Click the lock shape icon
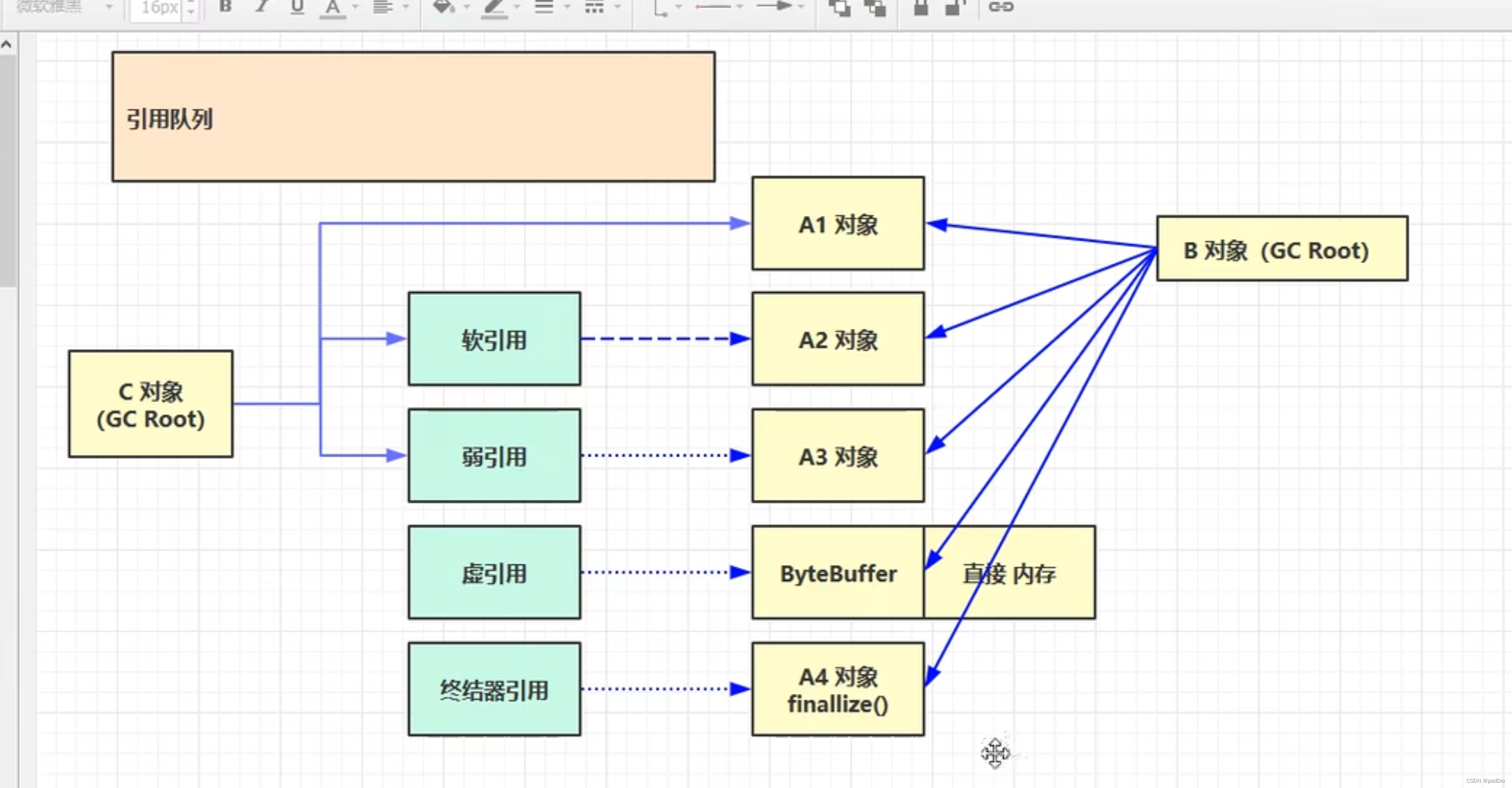 coord(921,8)
